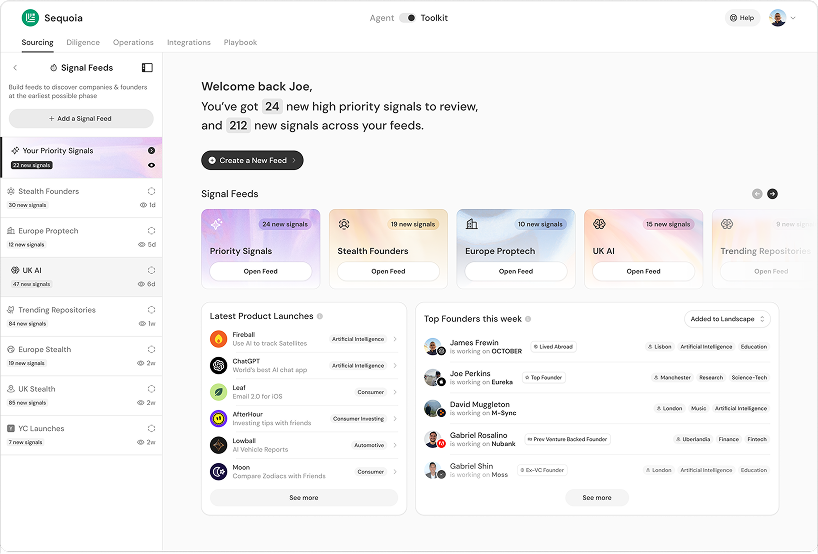This screenshot has width=818, height=554.
Task: Click dark circle icon on Priority Signals row
Action: [x=151, y=151]
